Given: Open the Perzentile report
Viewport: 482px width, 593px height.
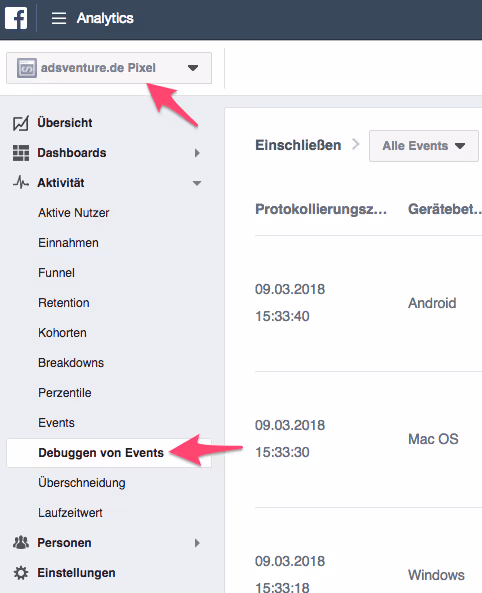Looking at the screenshot, I should pyautogui.click(x=65, y=393).
